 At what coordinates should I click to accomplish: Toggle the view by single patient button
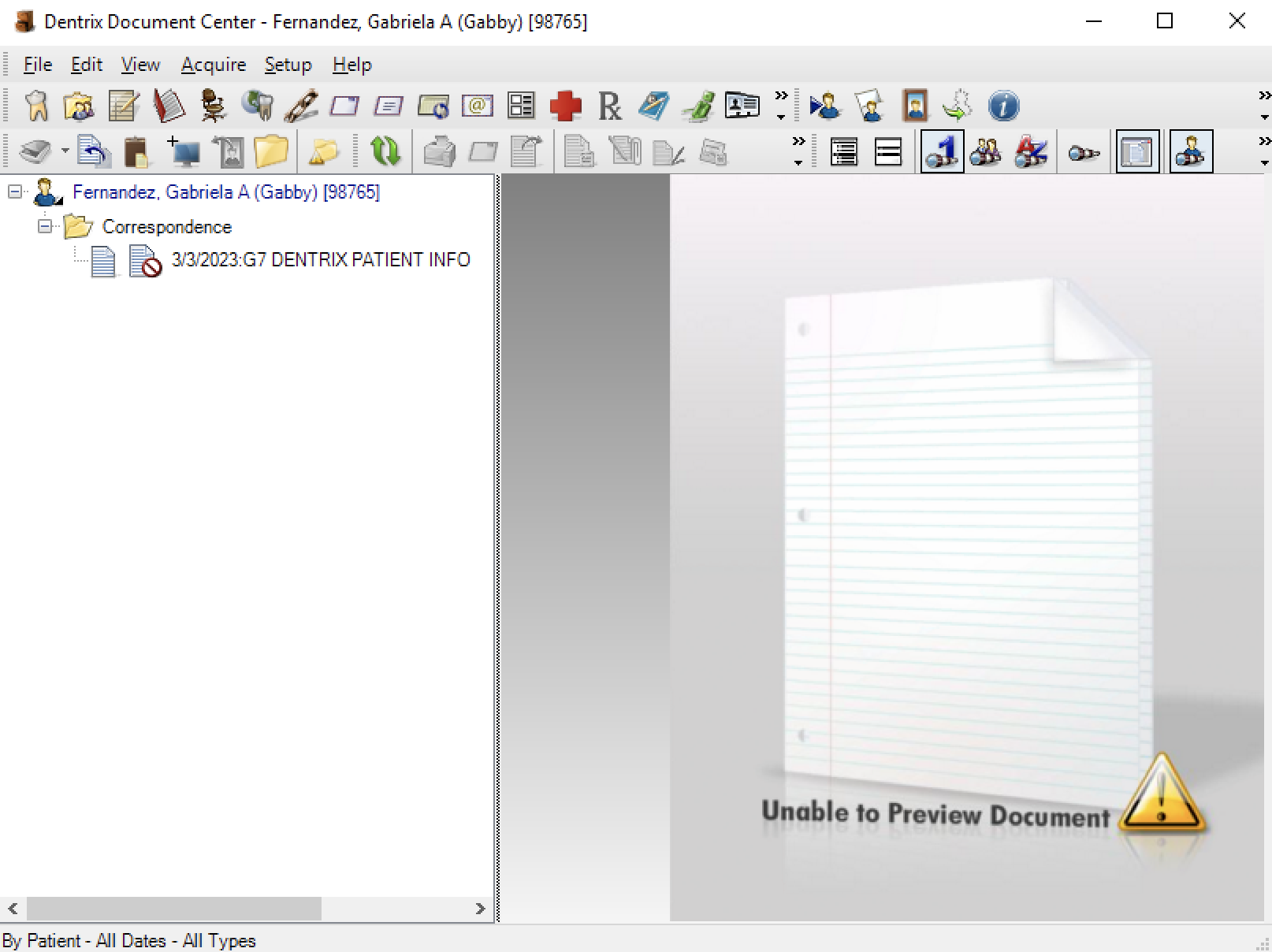942,151
